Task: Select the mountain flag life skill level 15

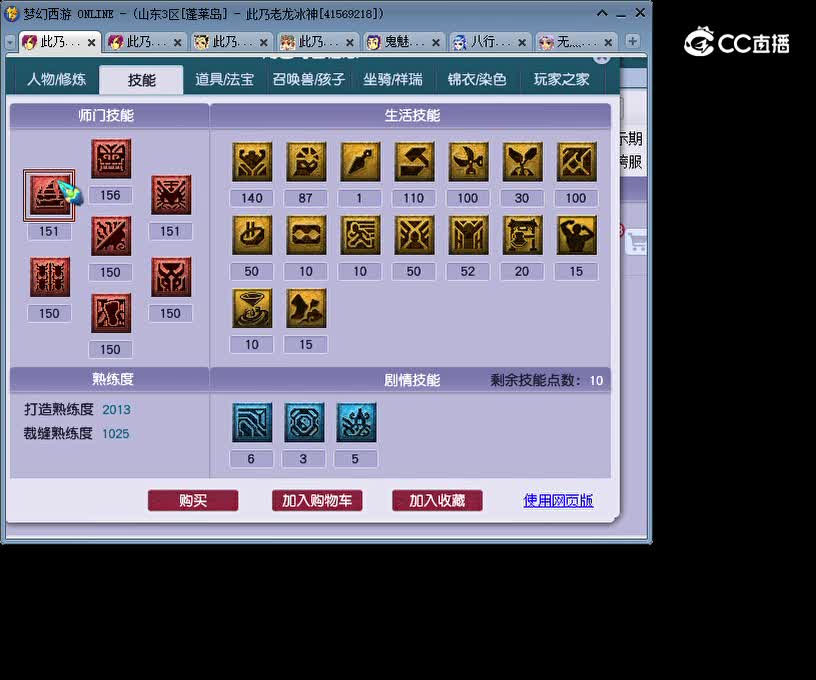Action: pyautogui.click(x=306, y=309)
